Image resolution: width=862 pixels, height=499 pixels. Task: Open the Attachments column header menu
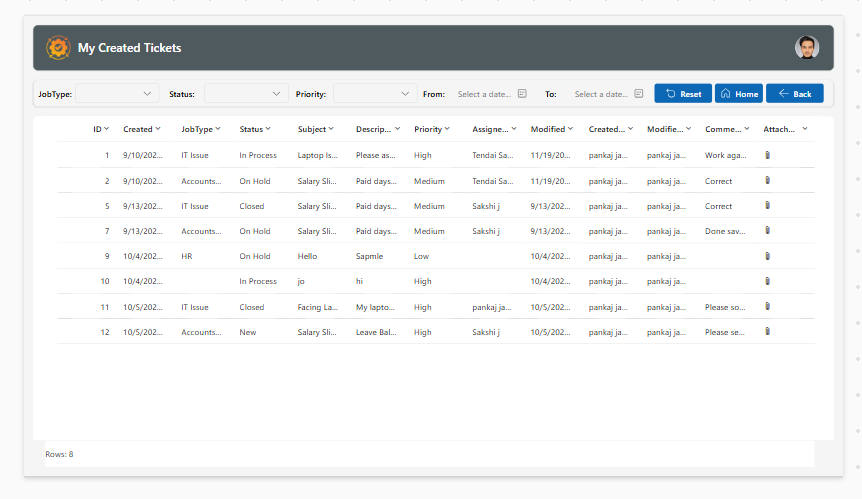click(805, 129)
